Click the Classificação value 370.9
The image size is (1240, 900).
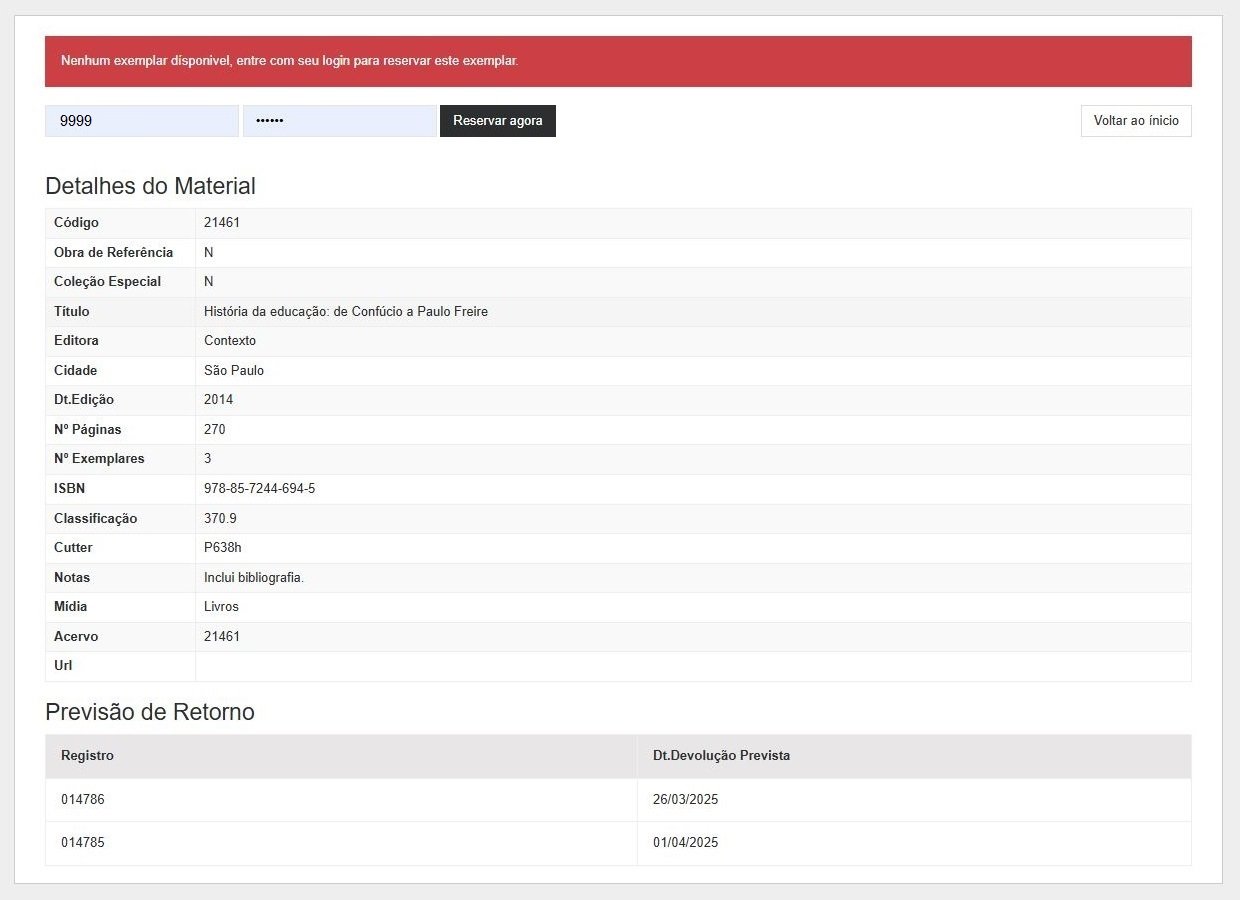pos(220,519)
